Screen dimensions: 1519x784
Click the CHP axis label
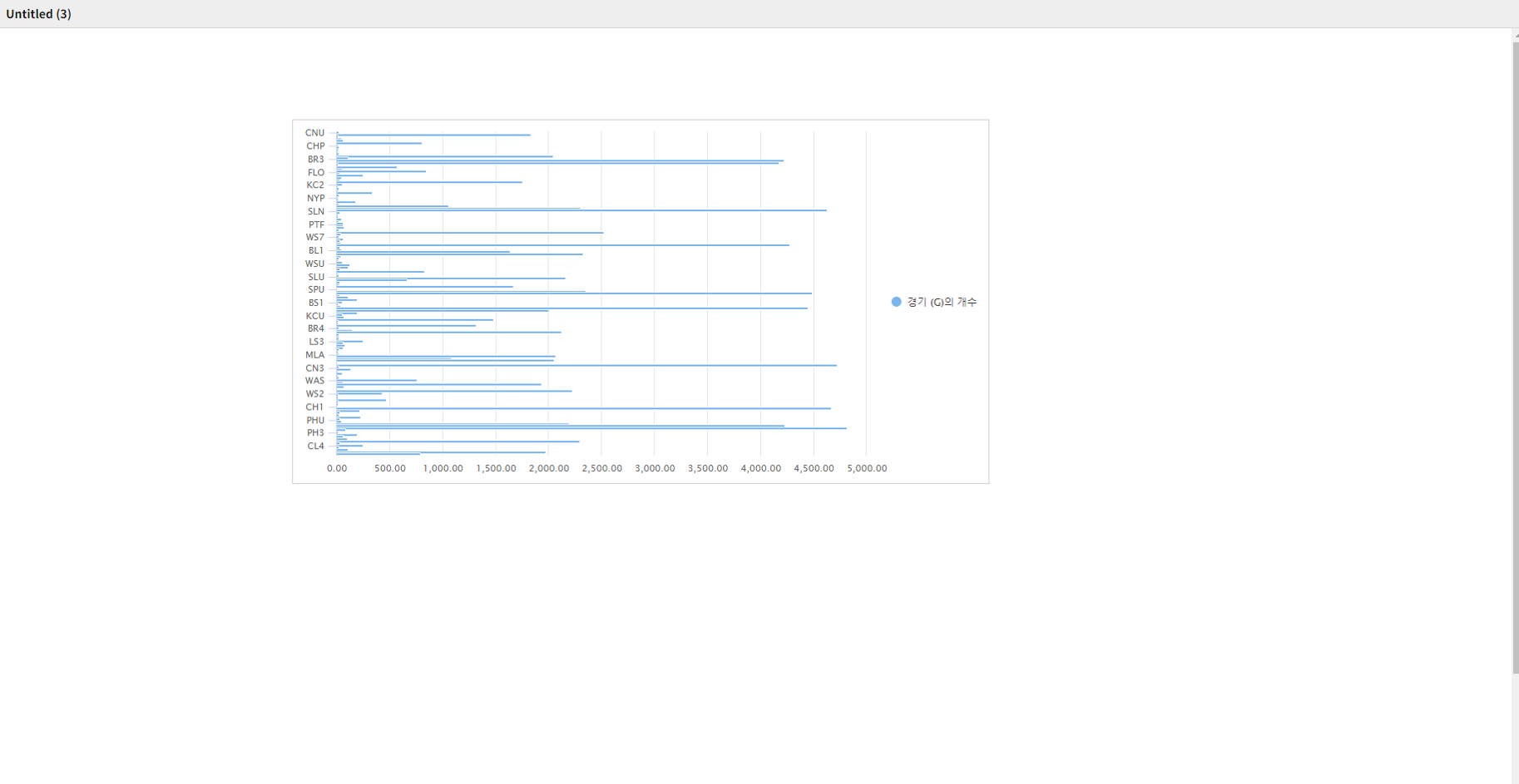point(315,146)
